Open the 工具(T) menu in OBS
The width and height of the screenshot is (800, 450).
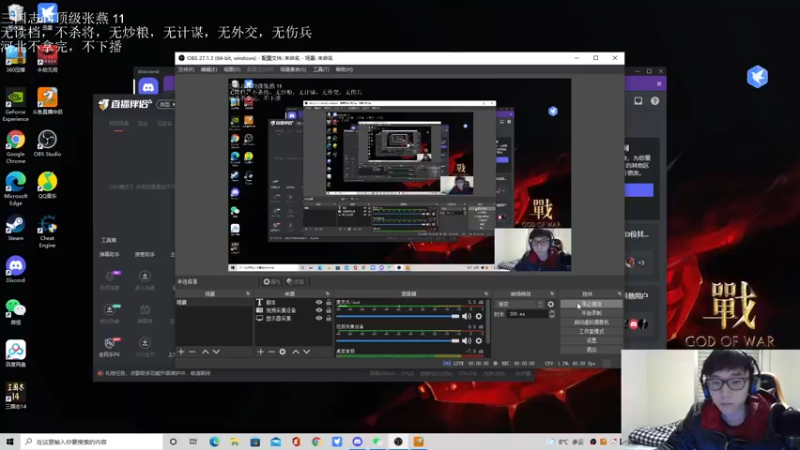click(321, 69)
